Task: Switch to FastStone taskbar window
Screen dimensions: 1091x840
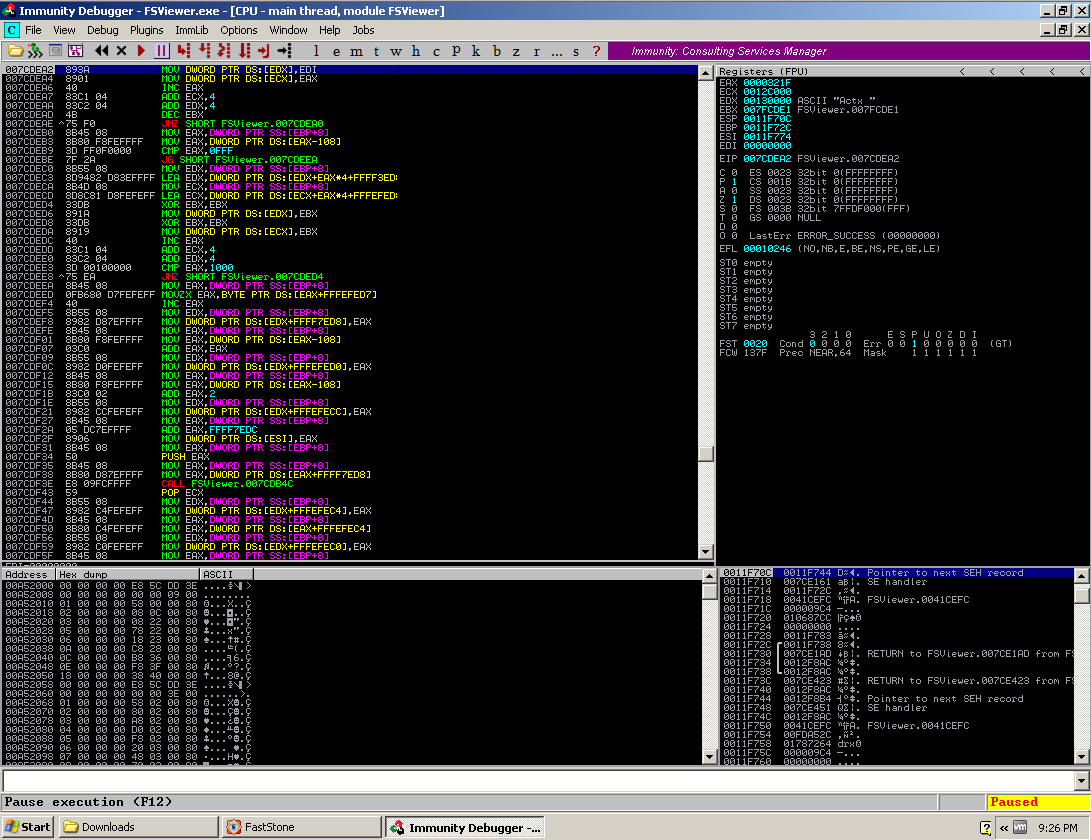Action: 301,827
